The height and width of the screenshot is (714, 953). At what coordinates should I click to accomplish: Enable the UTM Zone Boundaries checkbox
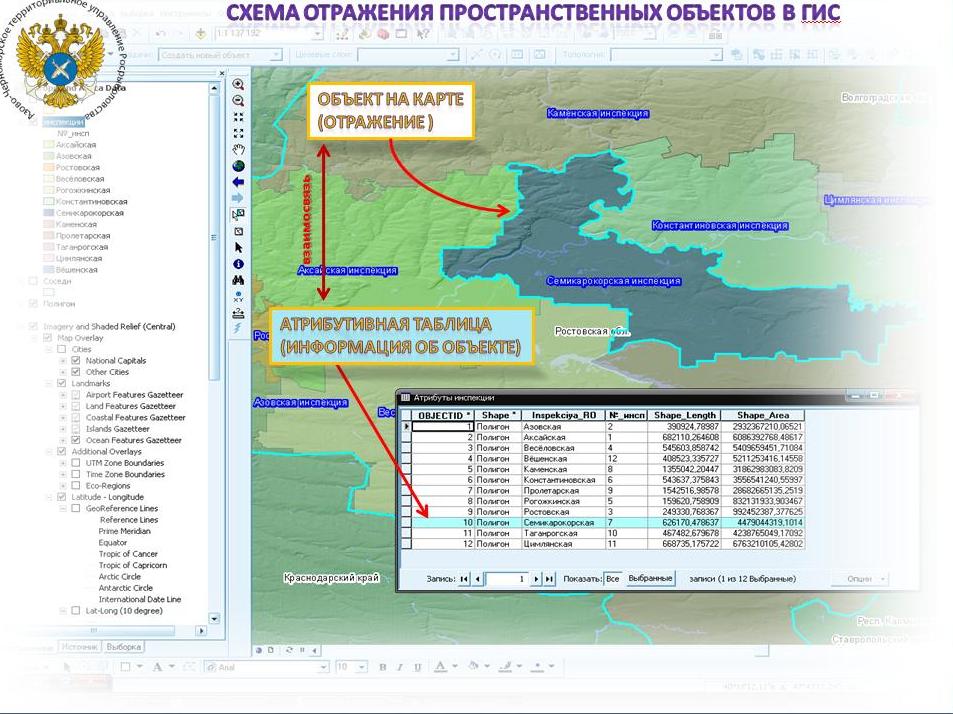pyautogui.click(x=76, y=463)
